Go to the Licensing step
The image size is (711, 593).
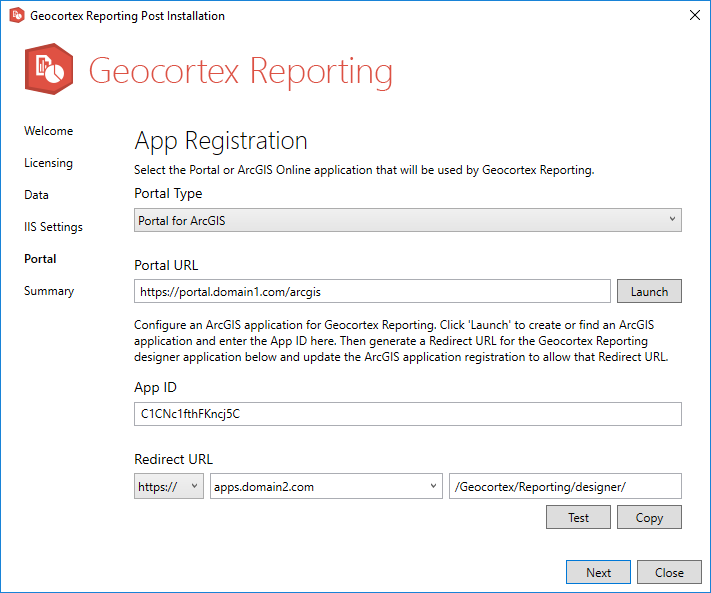click(48, 163)
